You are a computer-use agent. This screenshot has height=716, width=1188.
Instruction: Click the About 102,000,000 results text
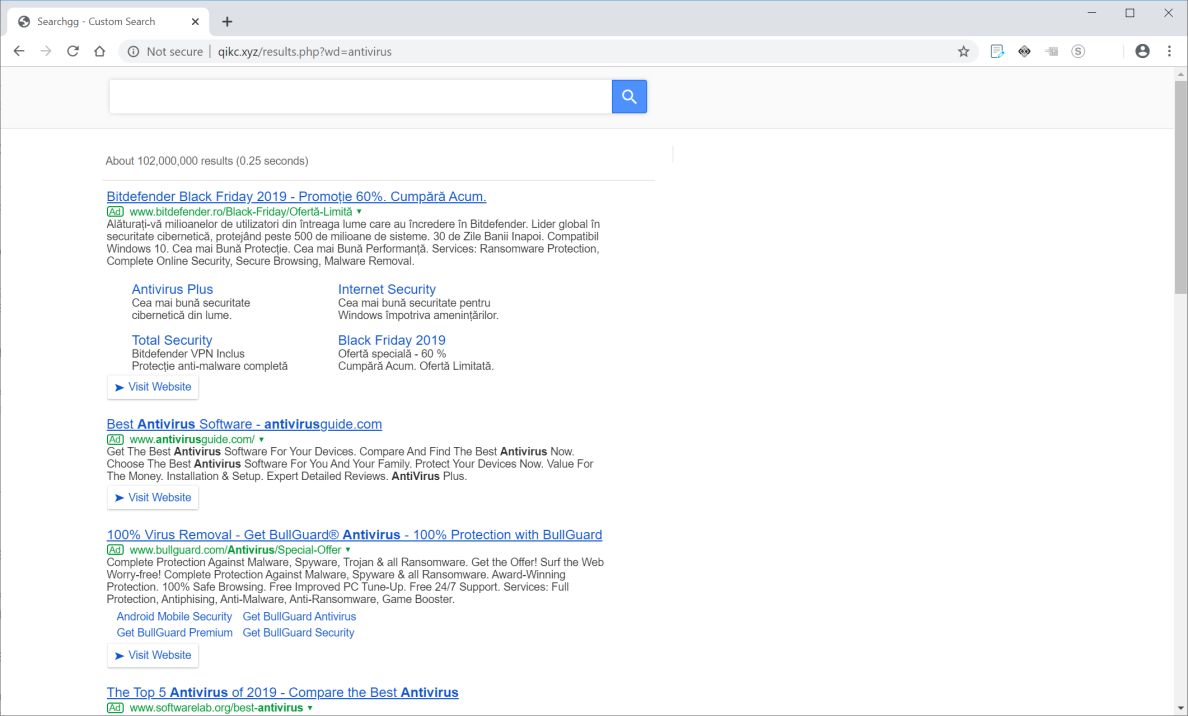tap(206, 161)
